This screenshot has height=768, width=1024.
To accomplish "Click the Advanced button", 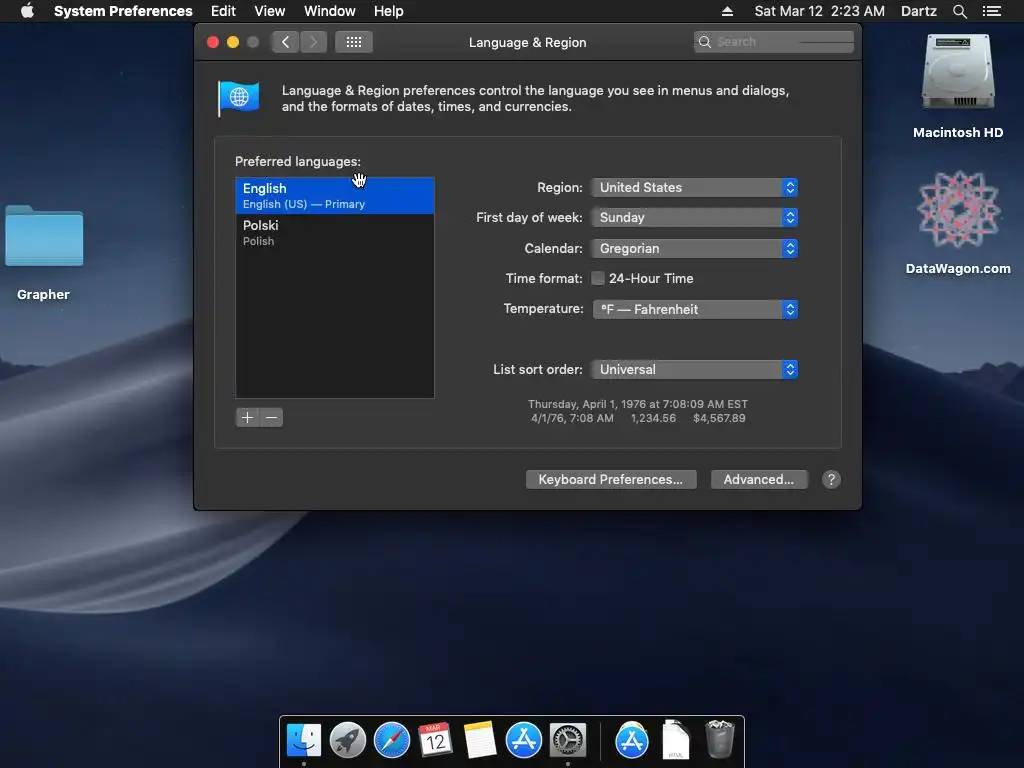I will tap(759, 479).
